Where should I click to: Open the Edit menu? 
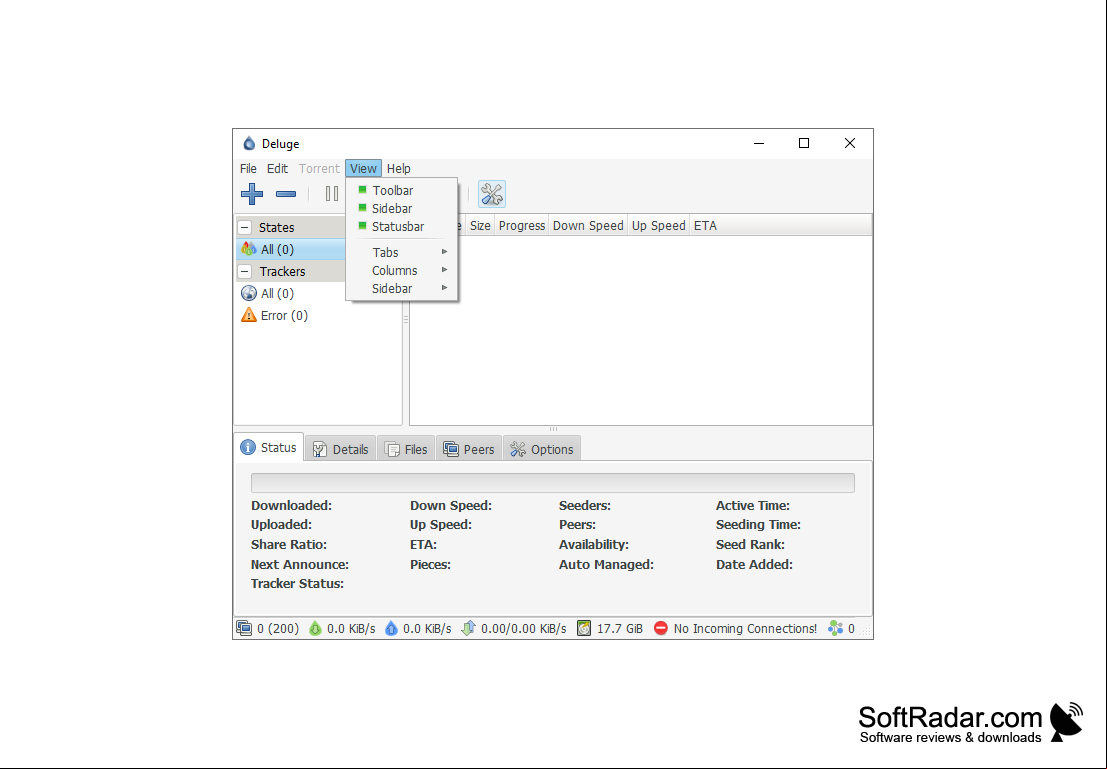(x=277, y=169)
